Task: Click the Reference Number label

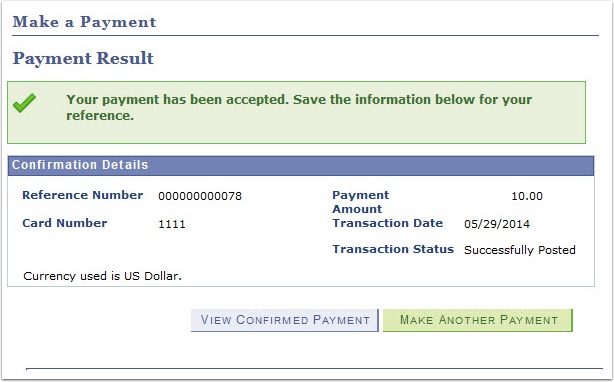Action: (x=83, y=195)
